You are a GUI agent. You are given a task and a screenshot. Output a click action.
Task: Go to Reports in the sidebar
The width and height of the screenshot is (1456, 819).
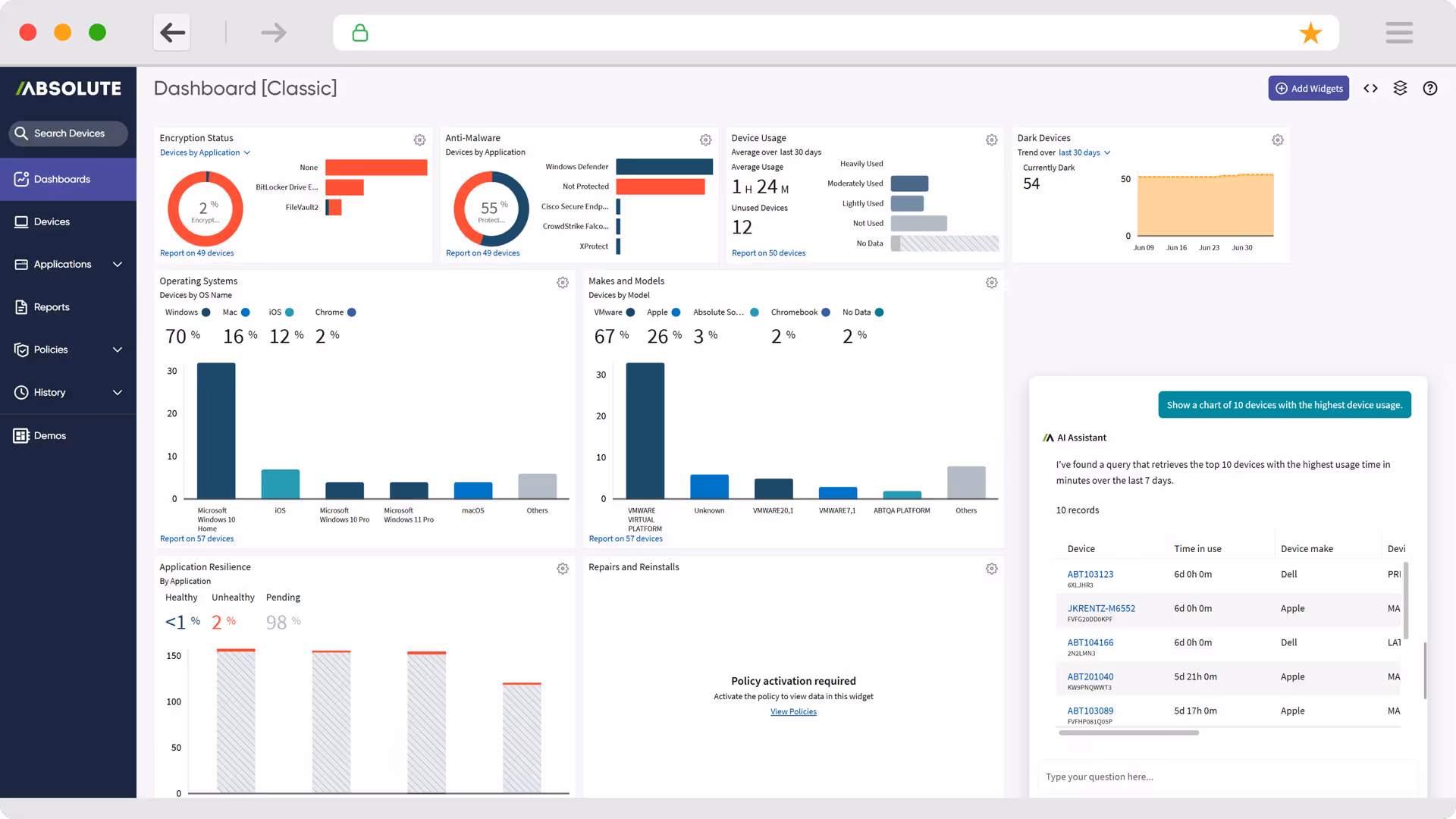(52, 307)
